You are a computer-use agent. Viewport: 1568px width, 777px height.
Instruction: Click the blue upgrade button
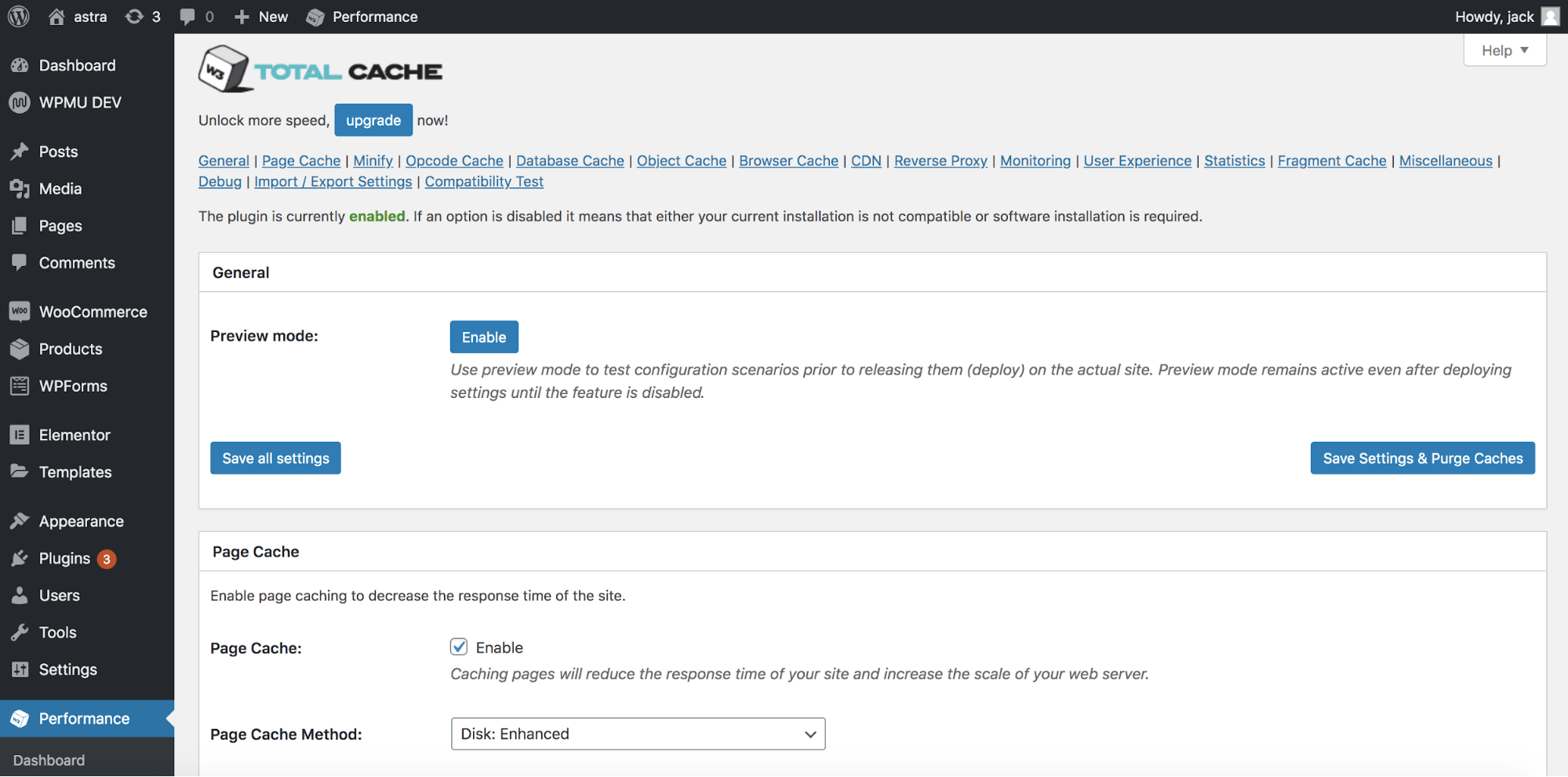click(373, 120)
